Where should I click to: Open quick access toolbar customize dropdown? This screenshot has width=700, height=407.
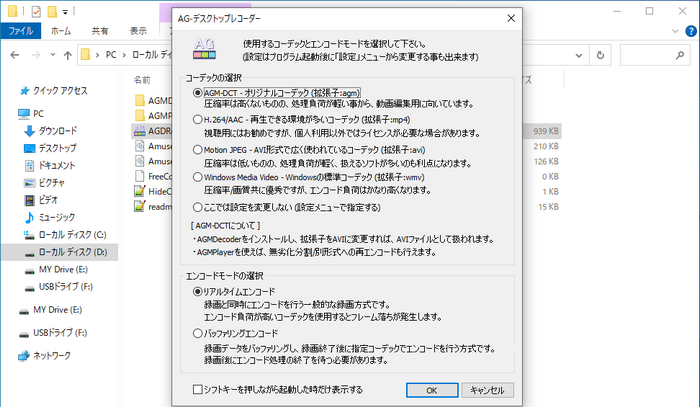click(65, 12)
